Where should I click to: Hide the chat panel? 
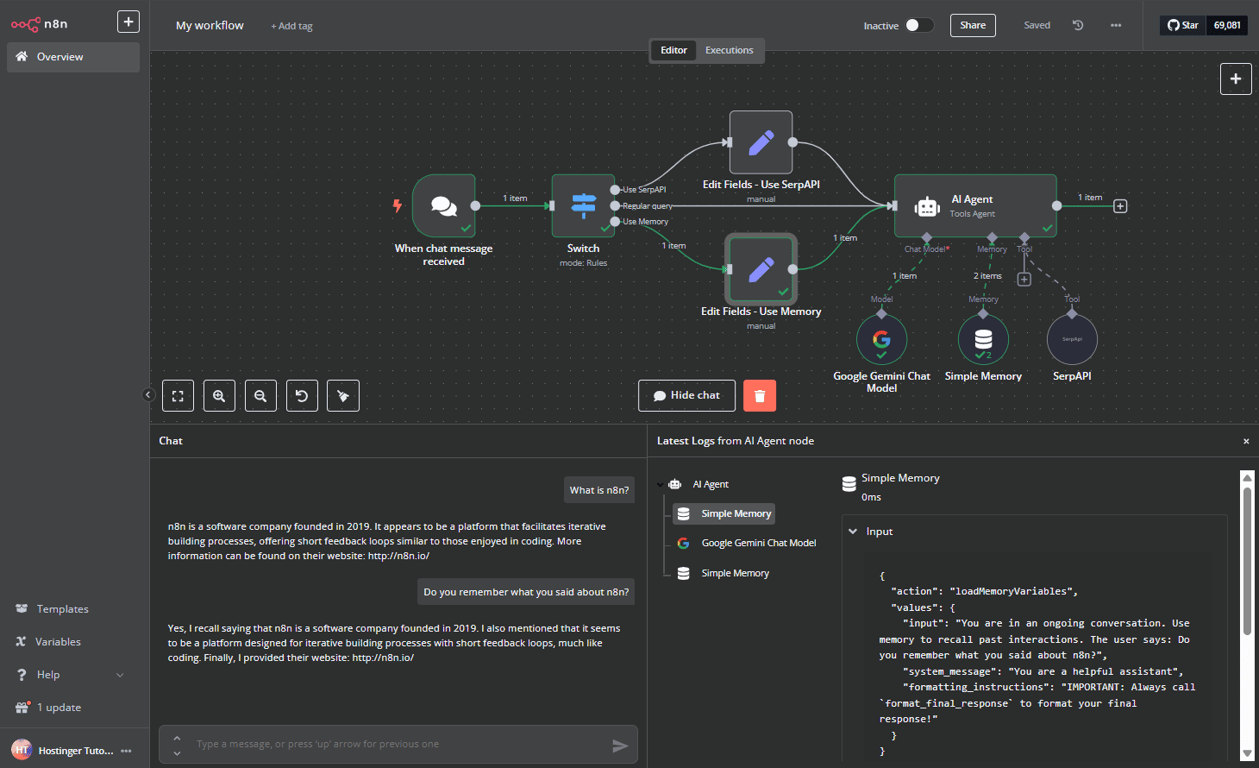686,395
